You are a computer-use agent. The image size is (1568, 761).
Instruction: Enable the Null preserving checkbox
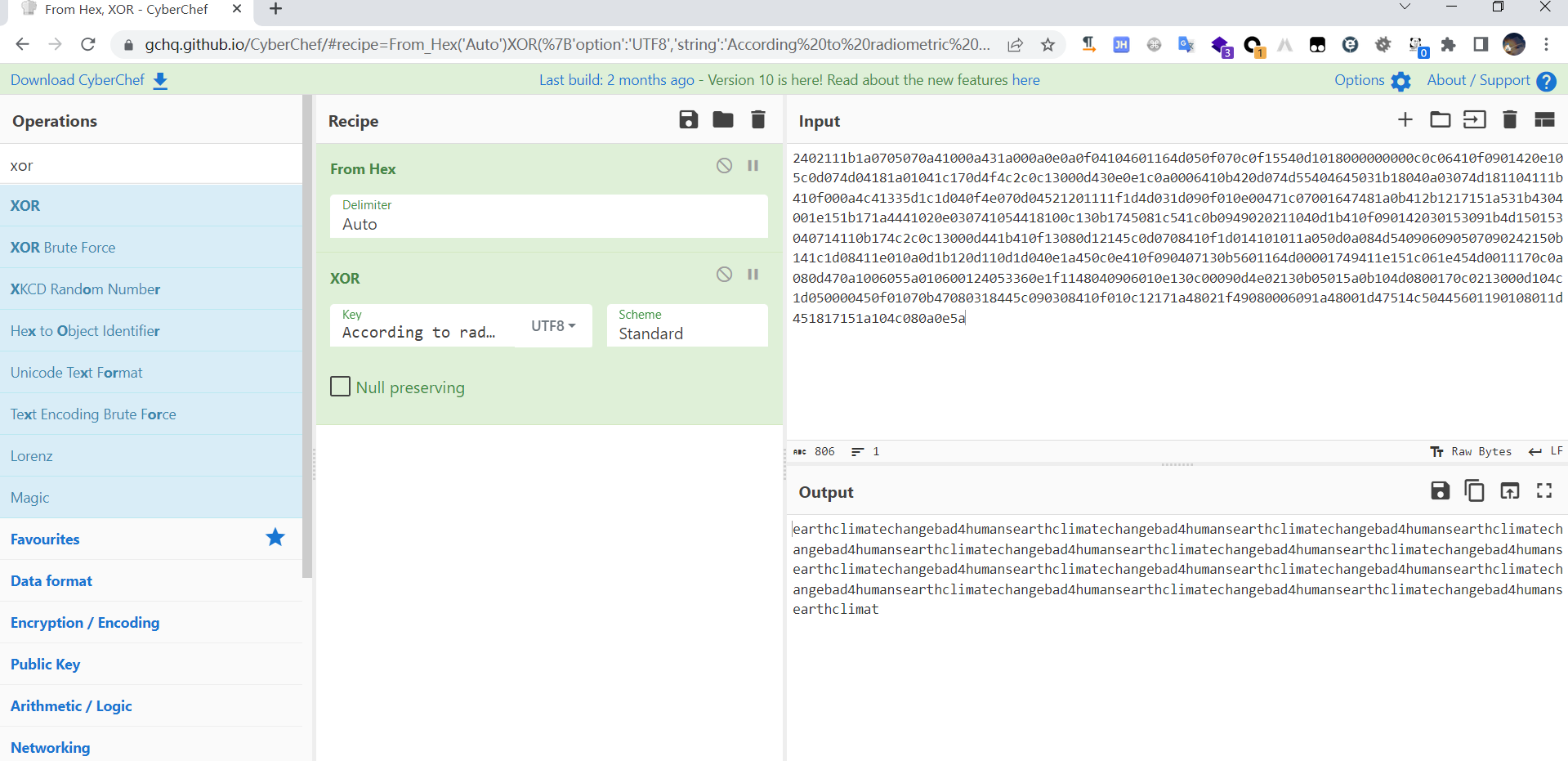(x=341, y=387)
